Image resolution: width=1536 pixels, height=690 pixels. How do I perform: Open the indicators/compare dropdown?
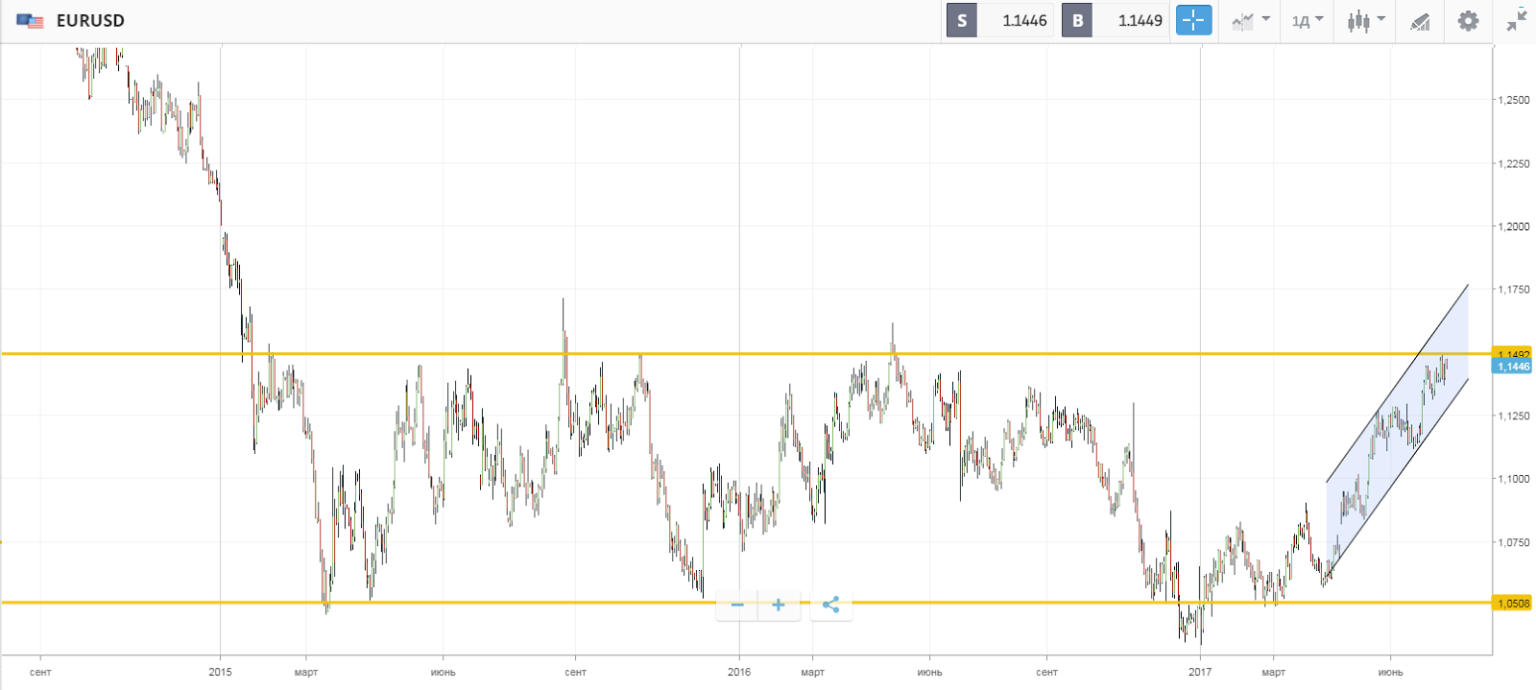[1250, 20]
